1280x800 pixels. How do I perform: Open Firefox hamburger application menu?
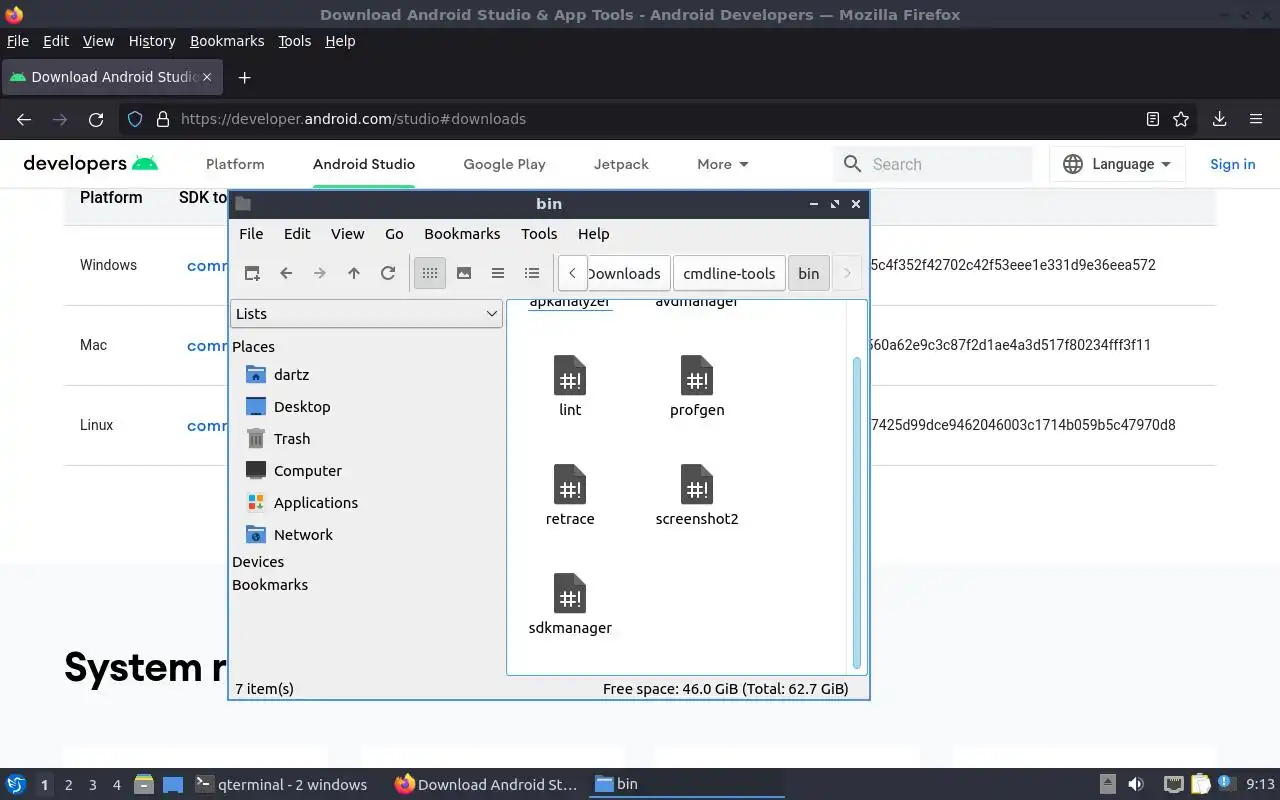point(1256,119)
